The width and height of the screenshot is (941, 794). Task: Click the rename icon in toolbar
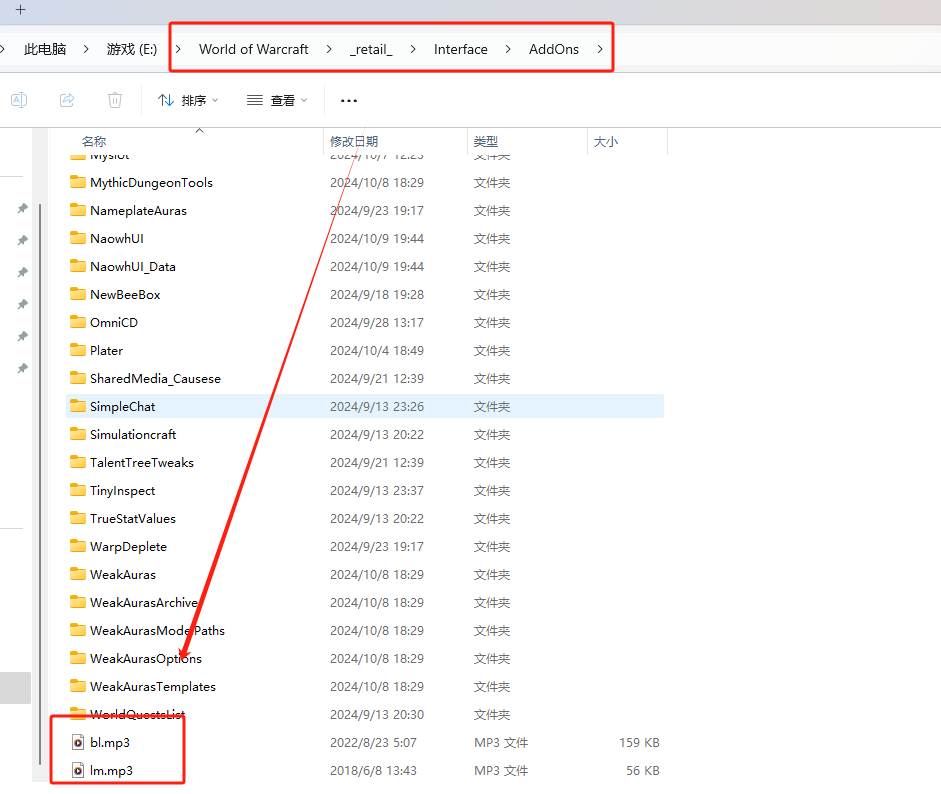click(19, 100)
